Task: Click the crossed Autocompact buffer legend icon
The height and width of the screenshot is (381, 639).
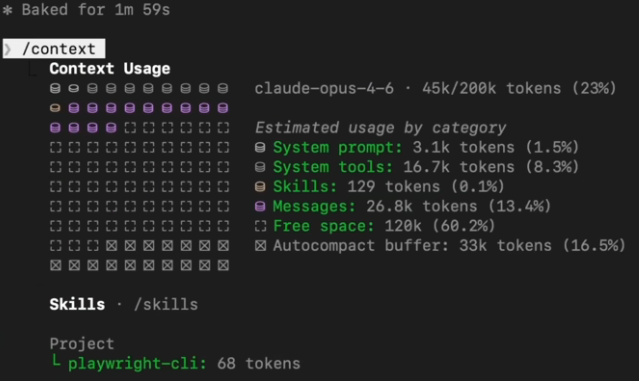Action: click(260, 246)
